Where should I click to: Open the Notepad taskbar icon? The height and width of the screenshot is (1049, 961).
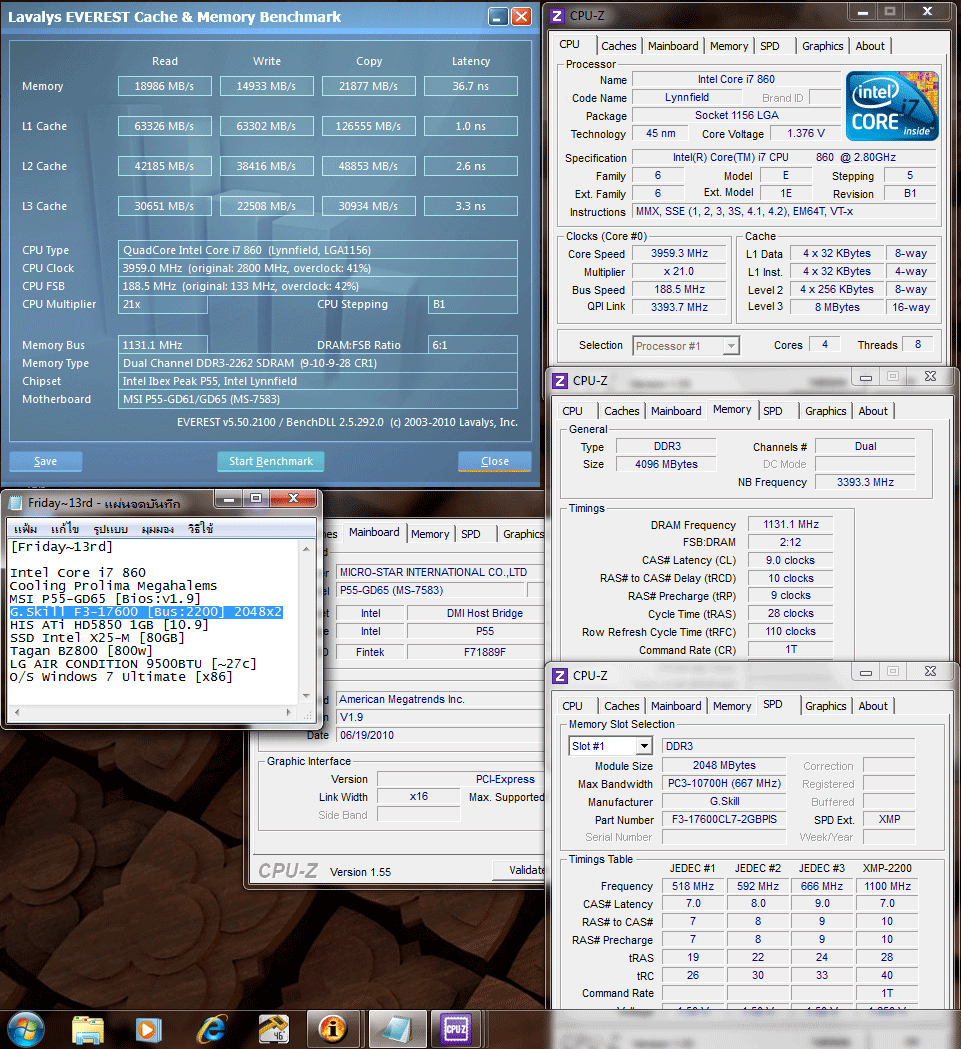pos(397,1029)
